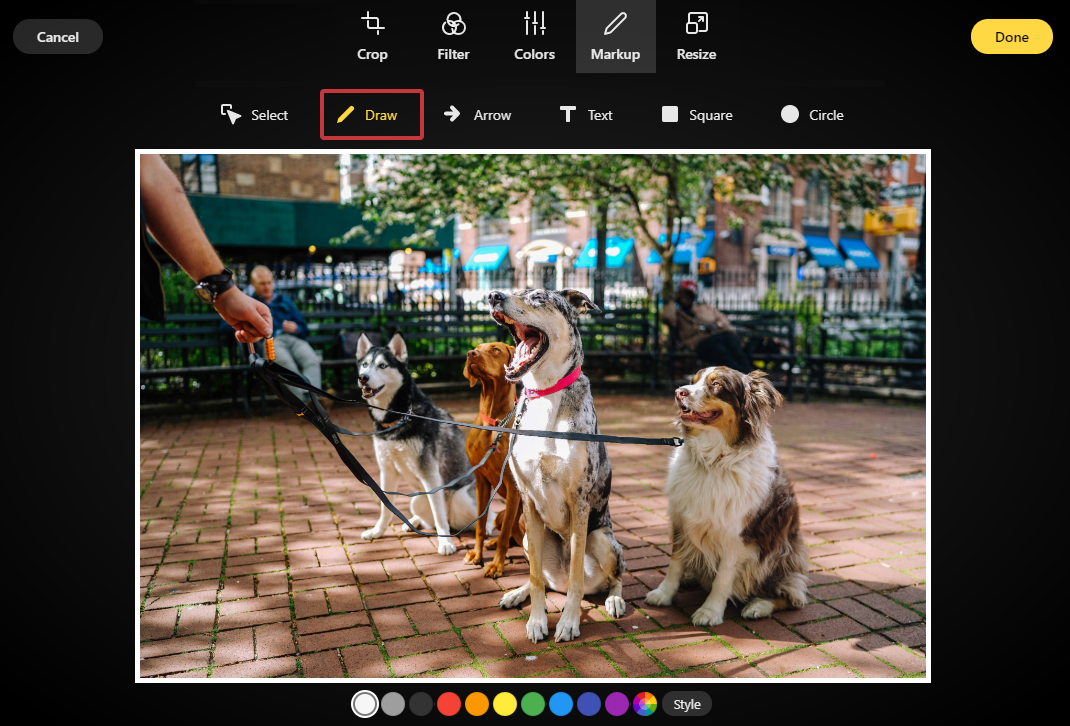Choose the Square shape tool
Viewport: 1070px width, 726px height.
[x=697, y=115]
